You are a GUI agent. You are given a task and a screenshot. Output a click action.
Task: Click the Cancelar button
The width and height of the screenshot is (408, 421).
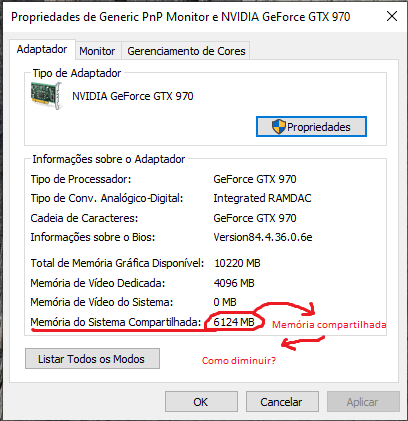pos(282,402)
